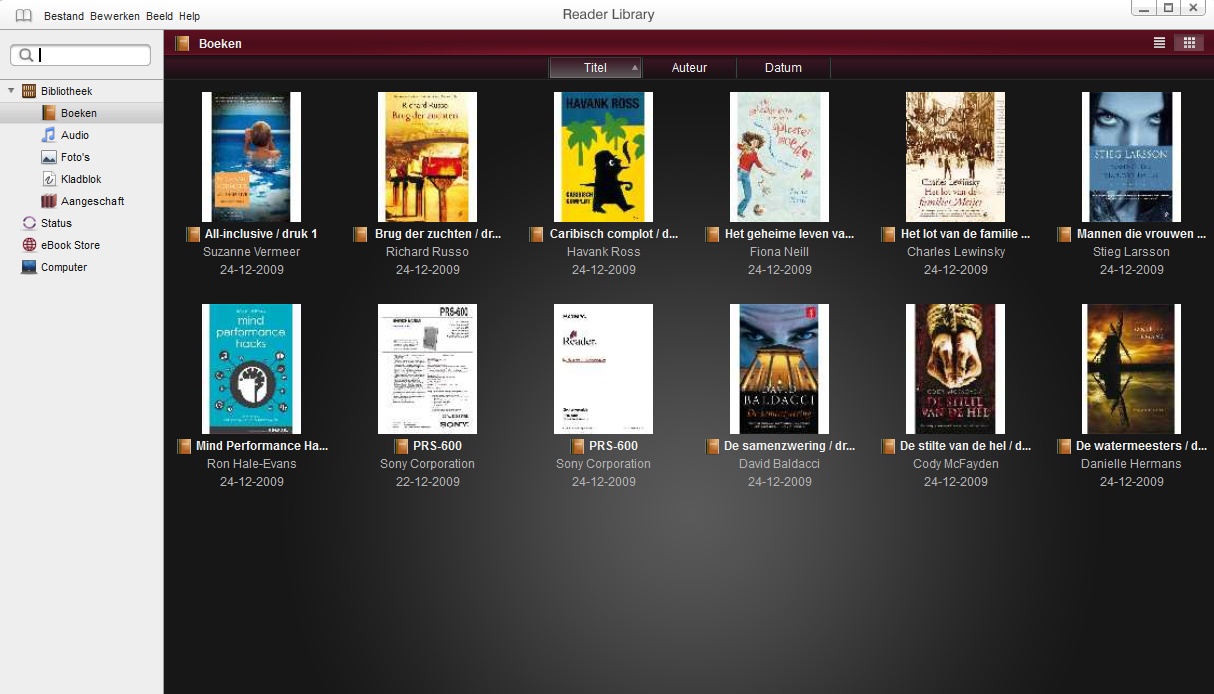Screen dimensions: 1214x694
Task: Click book icon beside Het lot van de familie
Action: click(x=888, y=234)
